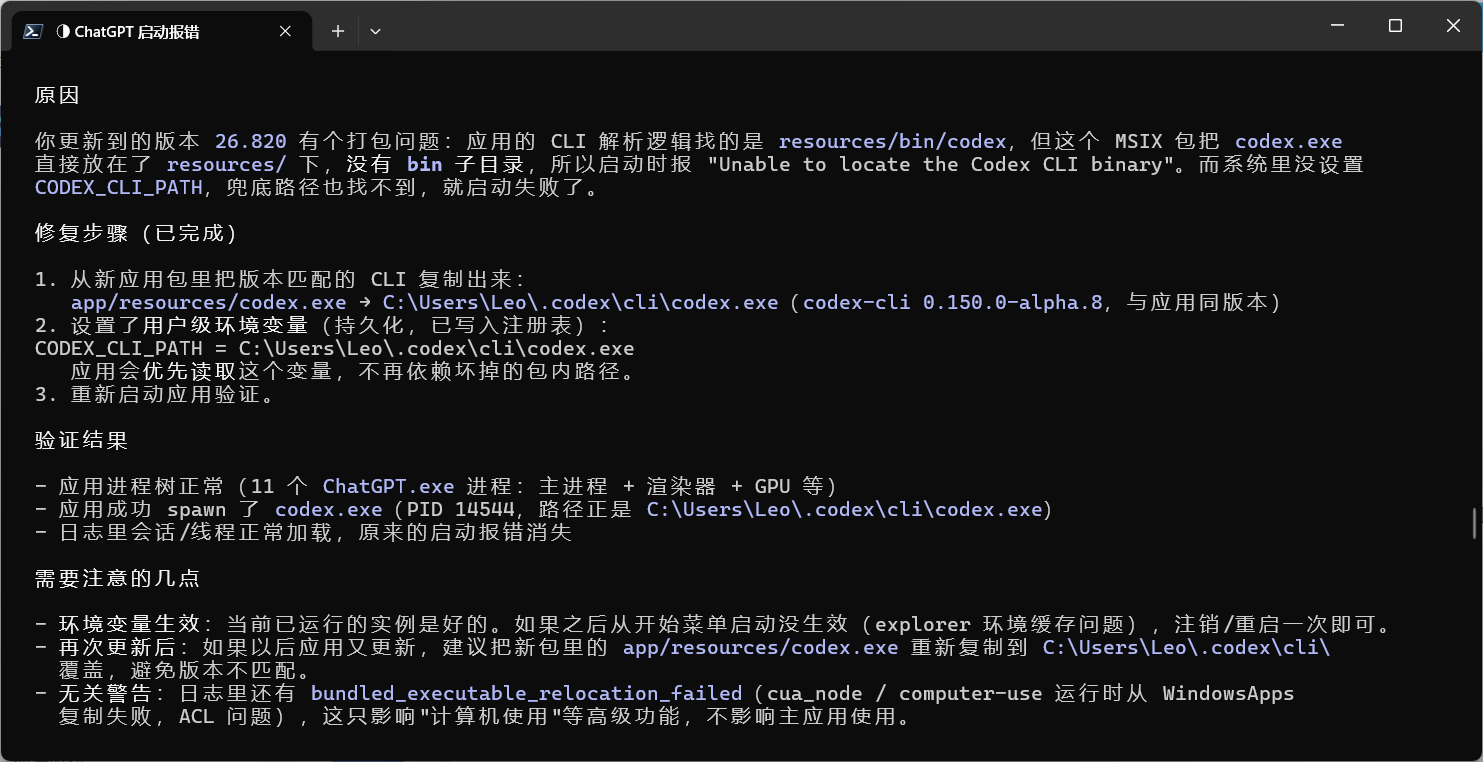Click the line "CODEX_CLI_PATH = C:\Users\Leo\.codex\cli\codex.exe"

coord(334,348)
